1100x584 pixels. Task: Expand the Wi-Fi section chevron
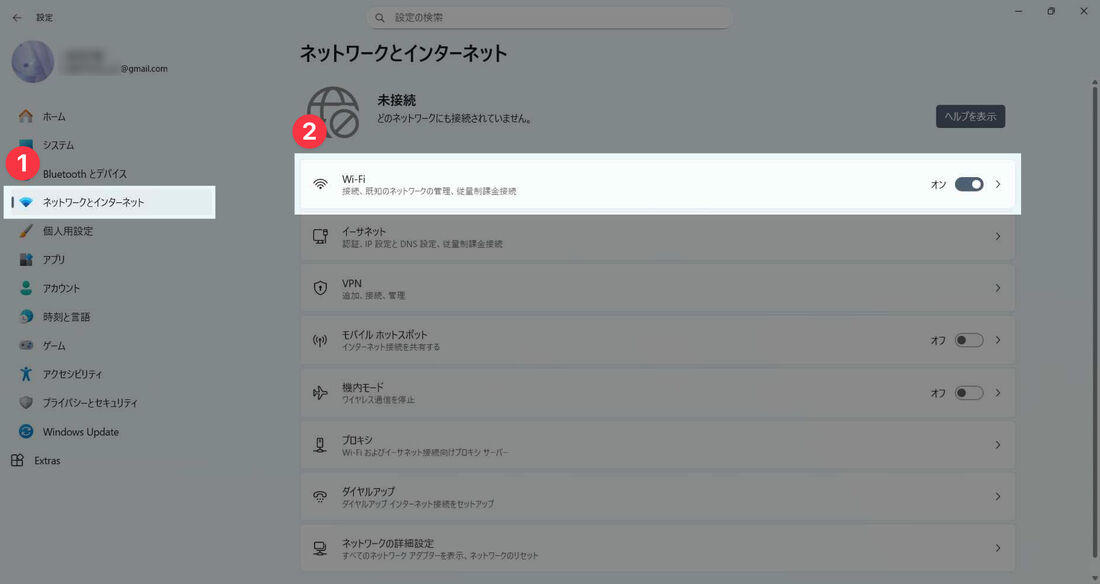pyautogui.click(x=997, y=184)
